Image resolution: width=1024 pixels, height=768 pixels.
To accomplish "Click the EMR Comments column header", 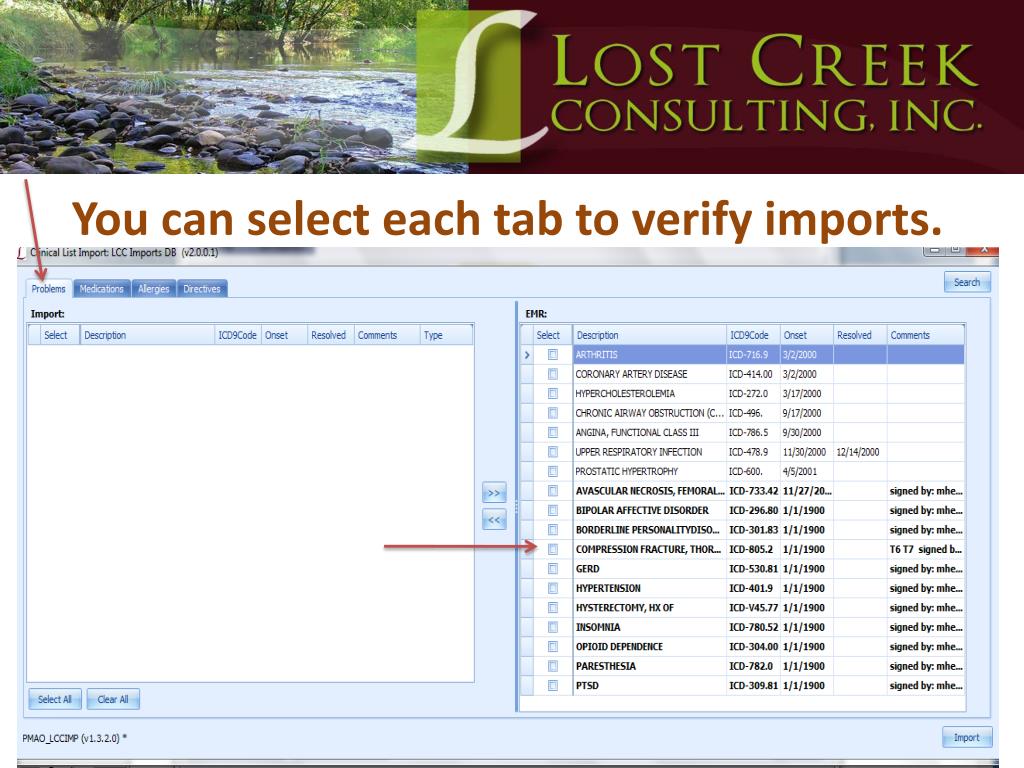I will click(926, 335).
